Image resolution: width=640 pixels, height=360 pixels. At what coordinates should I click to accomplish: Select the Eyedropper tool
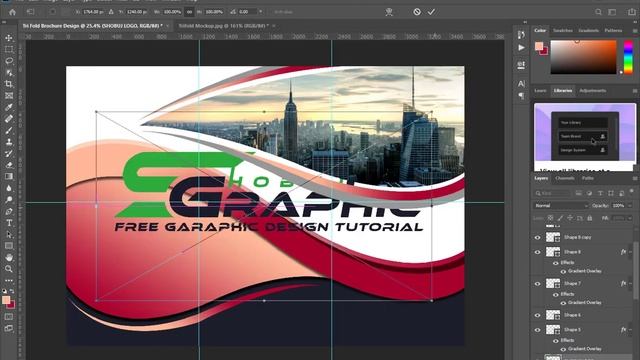(x=9, y=107)
